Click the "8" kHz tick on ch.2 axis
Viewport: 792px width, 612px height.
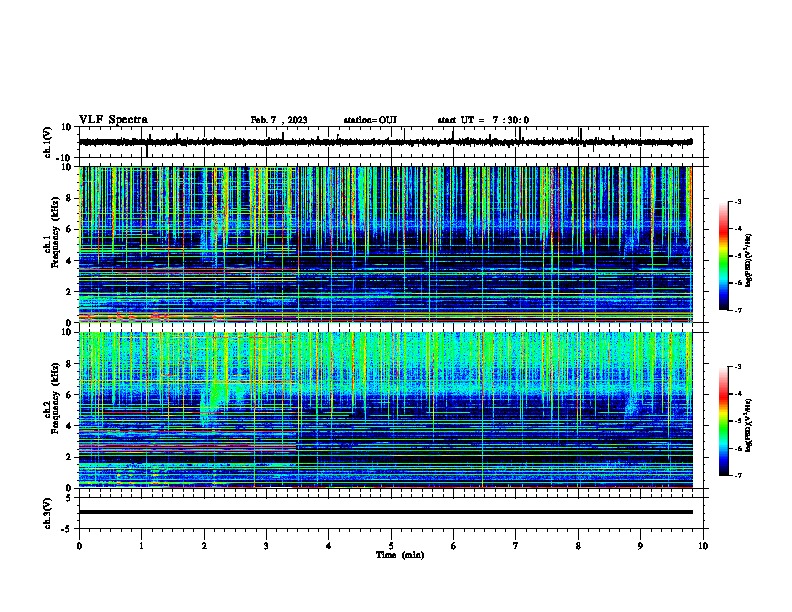coord(70,364)
